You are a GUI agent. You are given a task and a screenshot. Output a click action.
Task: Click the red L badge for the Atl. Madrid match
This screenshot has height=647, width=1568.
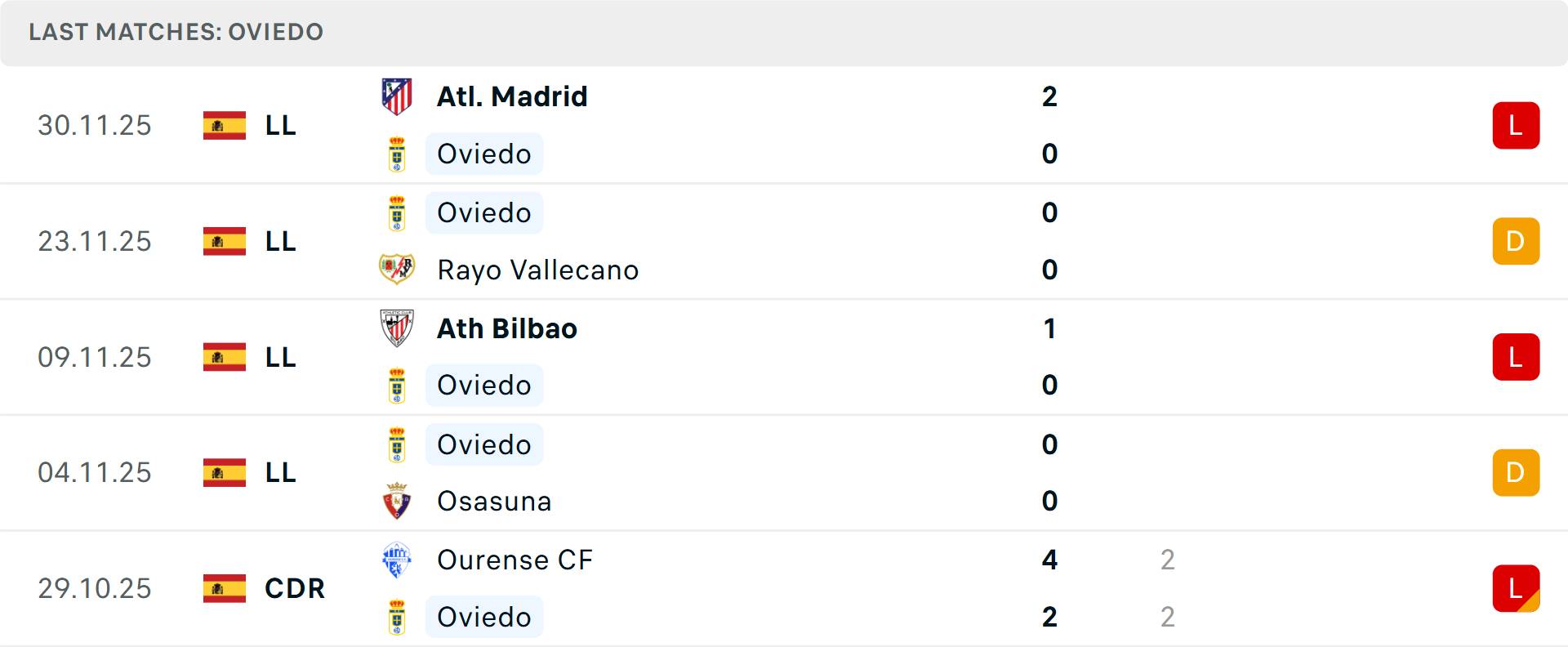pyautogui.click(x=1517, y=125)
